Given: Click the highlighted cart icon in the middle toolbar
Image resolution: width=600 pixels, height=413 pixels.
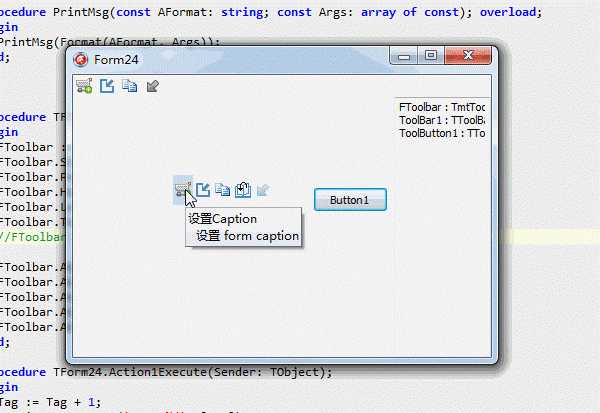Looking at the screenshot, I should [x=183, y=190].
